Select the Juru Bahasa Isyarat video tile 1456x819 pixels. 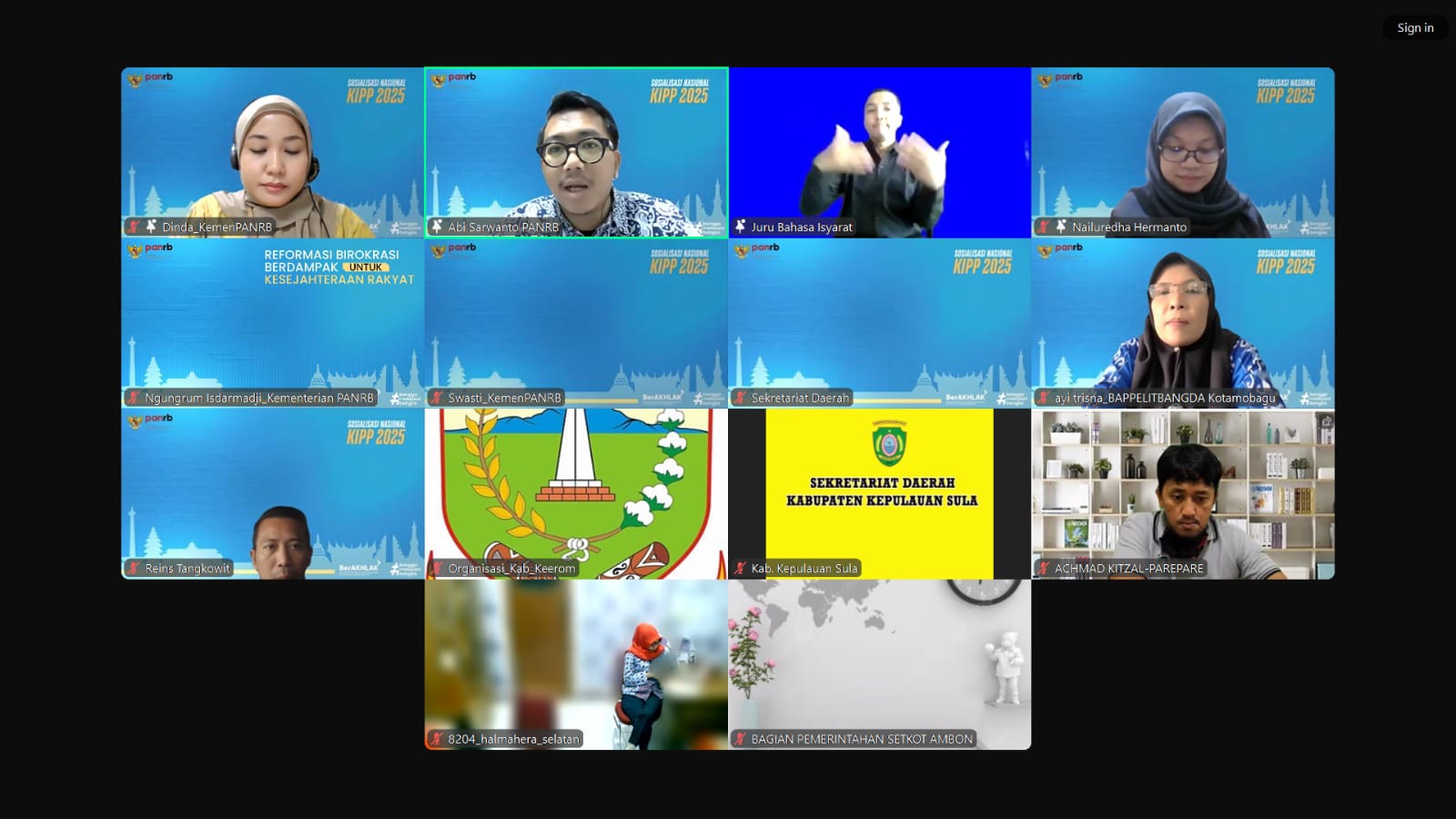click(879, 146)
